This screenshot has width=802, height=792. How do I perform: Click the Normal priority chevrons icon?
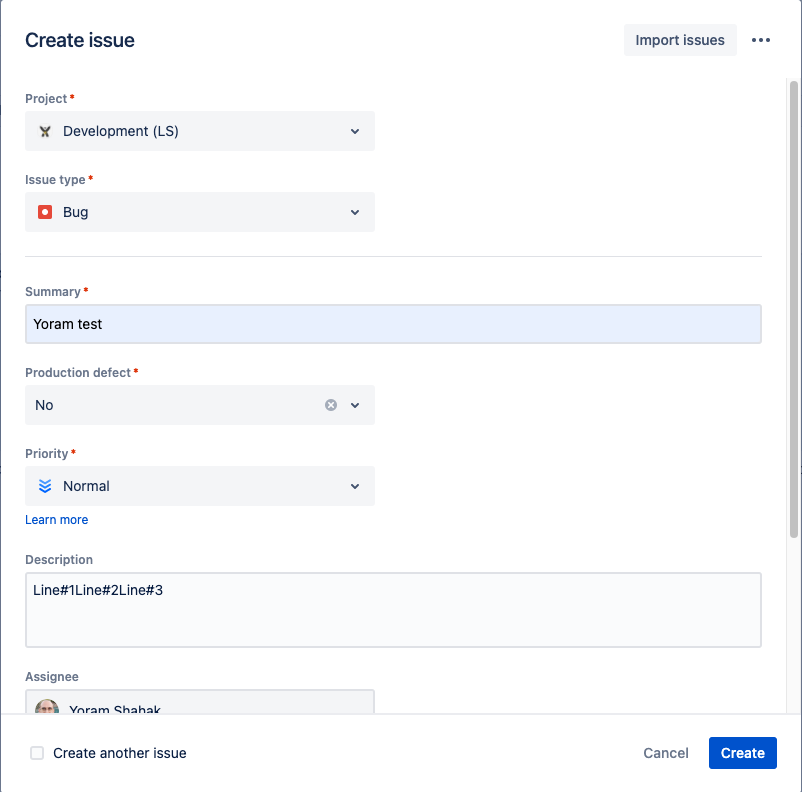45,486
